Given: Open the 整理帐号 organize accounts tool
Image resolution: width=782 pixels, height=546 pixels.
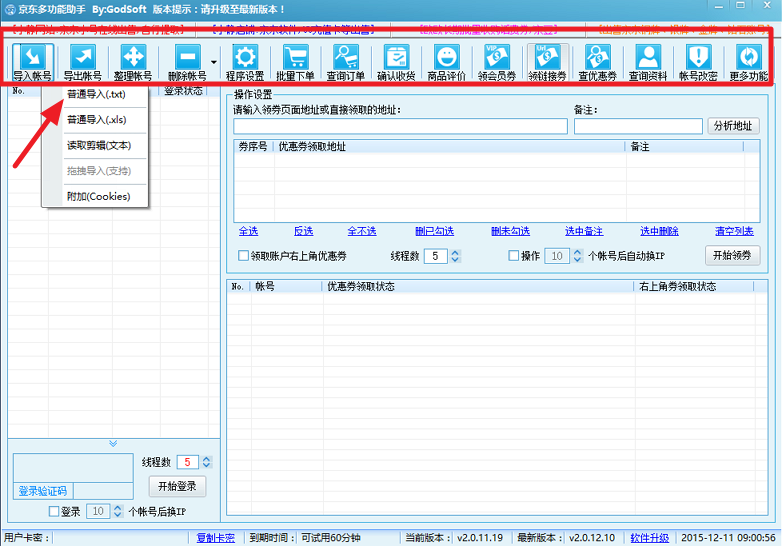Looking at the screenshot, I should point(133,62).
